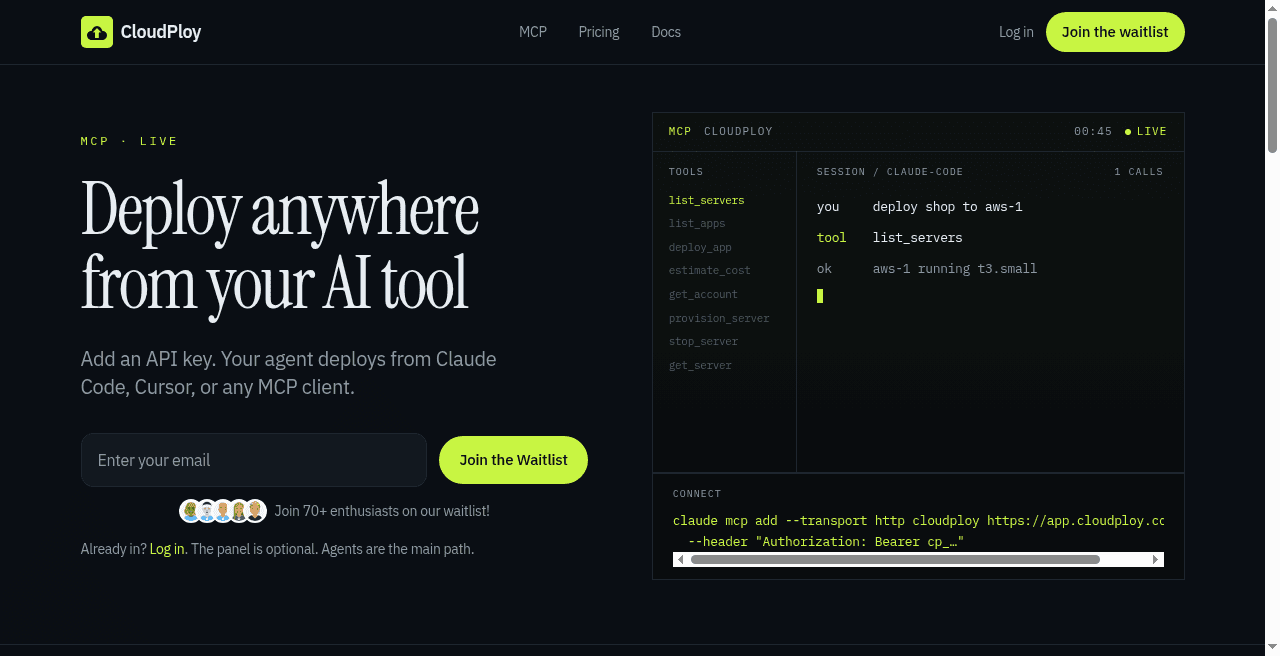Open the Docs nav item
The image size is (1280, 656).
tap(666, 32)
